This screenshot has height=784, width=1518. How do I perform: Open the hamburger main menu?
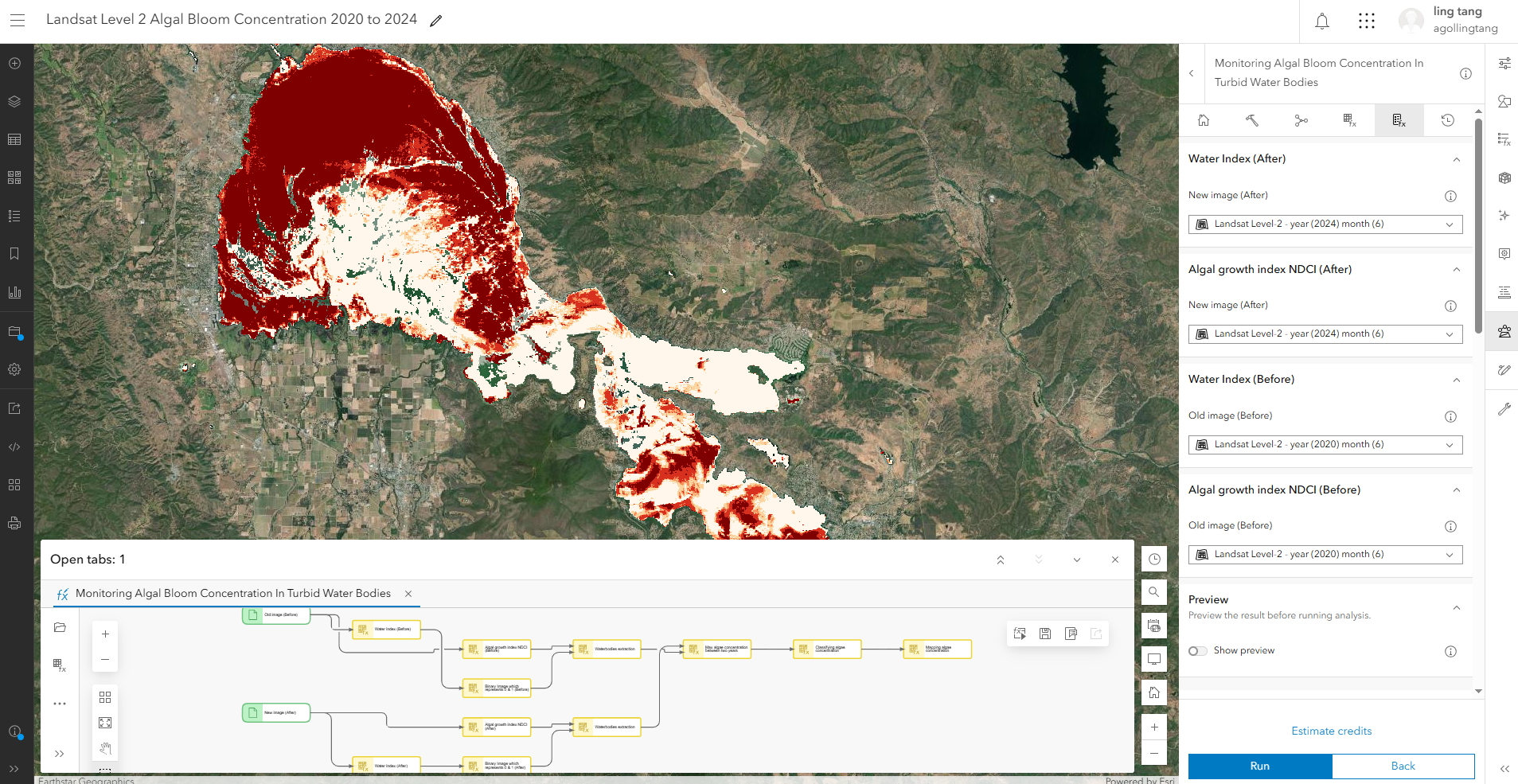pos(18,20)
